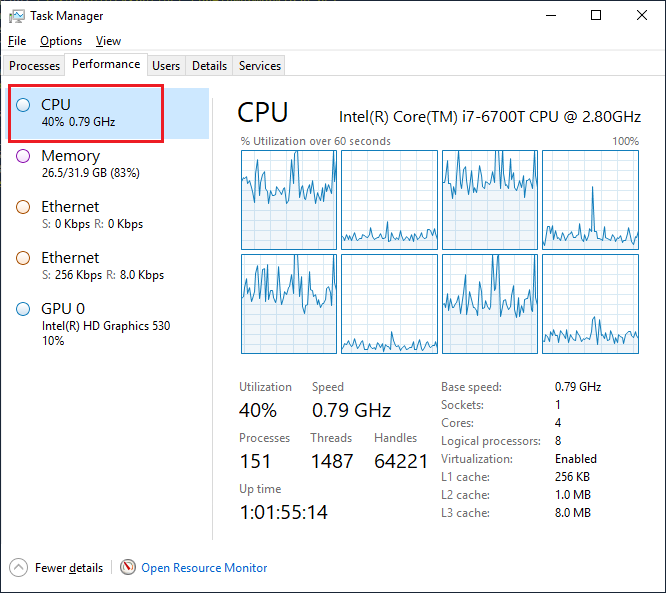666x593 pixels.
Task: Click the L3 cache 8.0 MB value
Action: pos(573,513)
